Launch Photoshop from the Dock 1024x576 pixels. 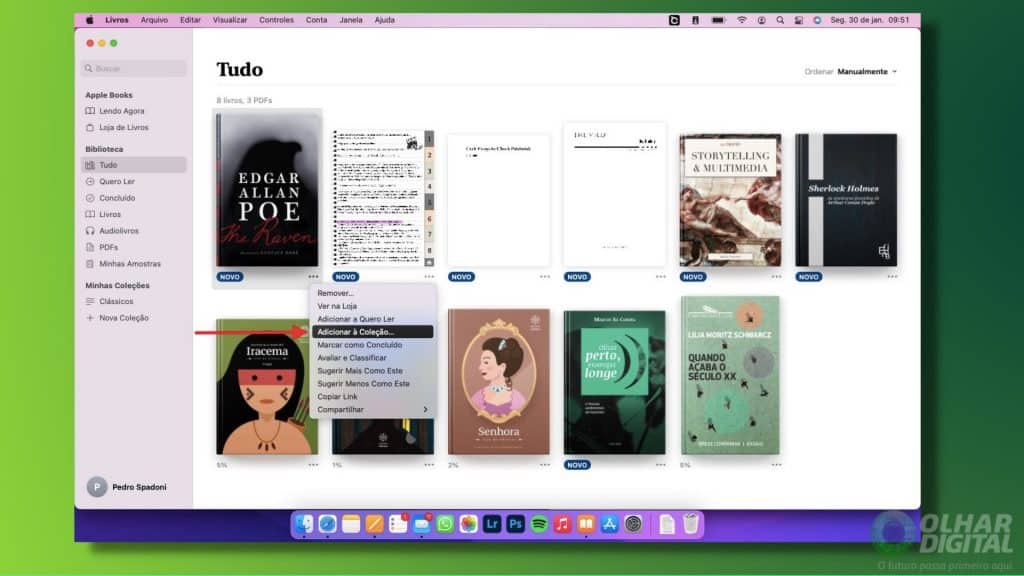(515, 524)
